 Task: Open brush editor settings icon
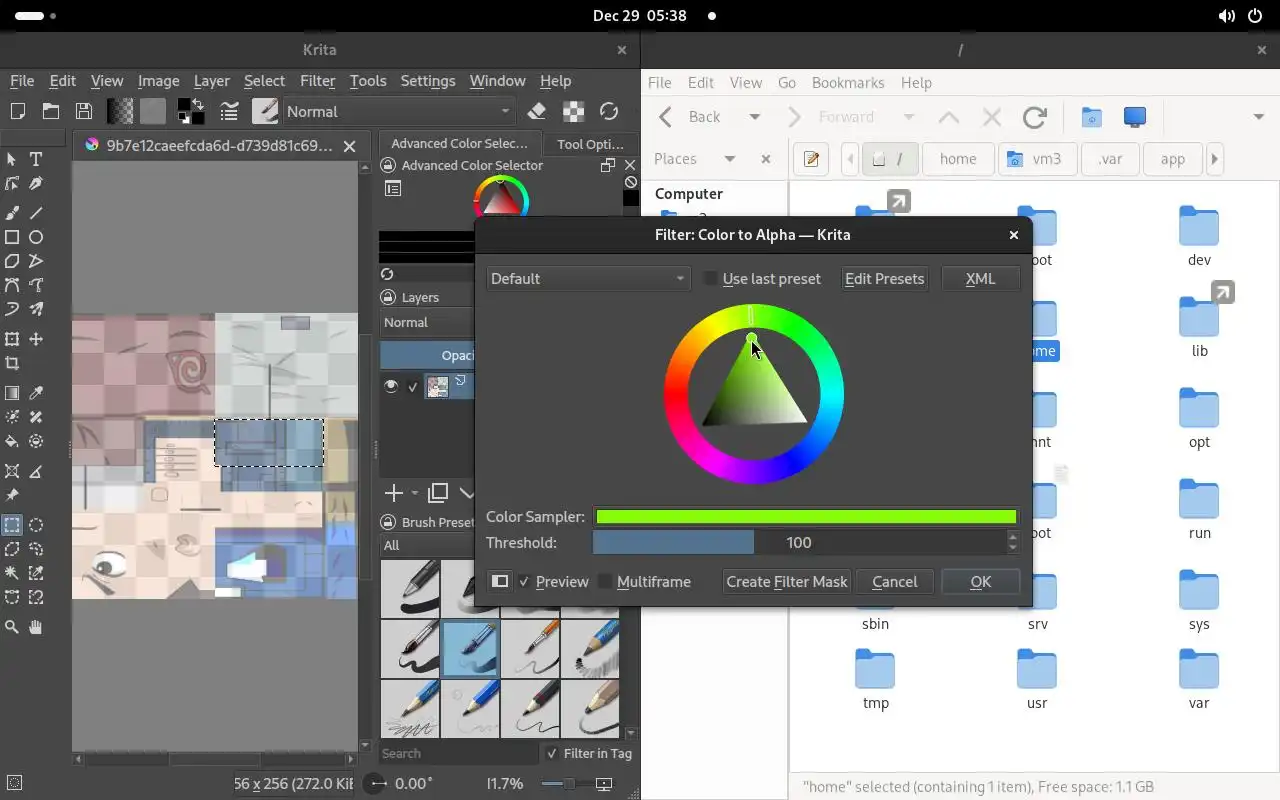[x=229, y=111]
